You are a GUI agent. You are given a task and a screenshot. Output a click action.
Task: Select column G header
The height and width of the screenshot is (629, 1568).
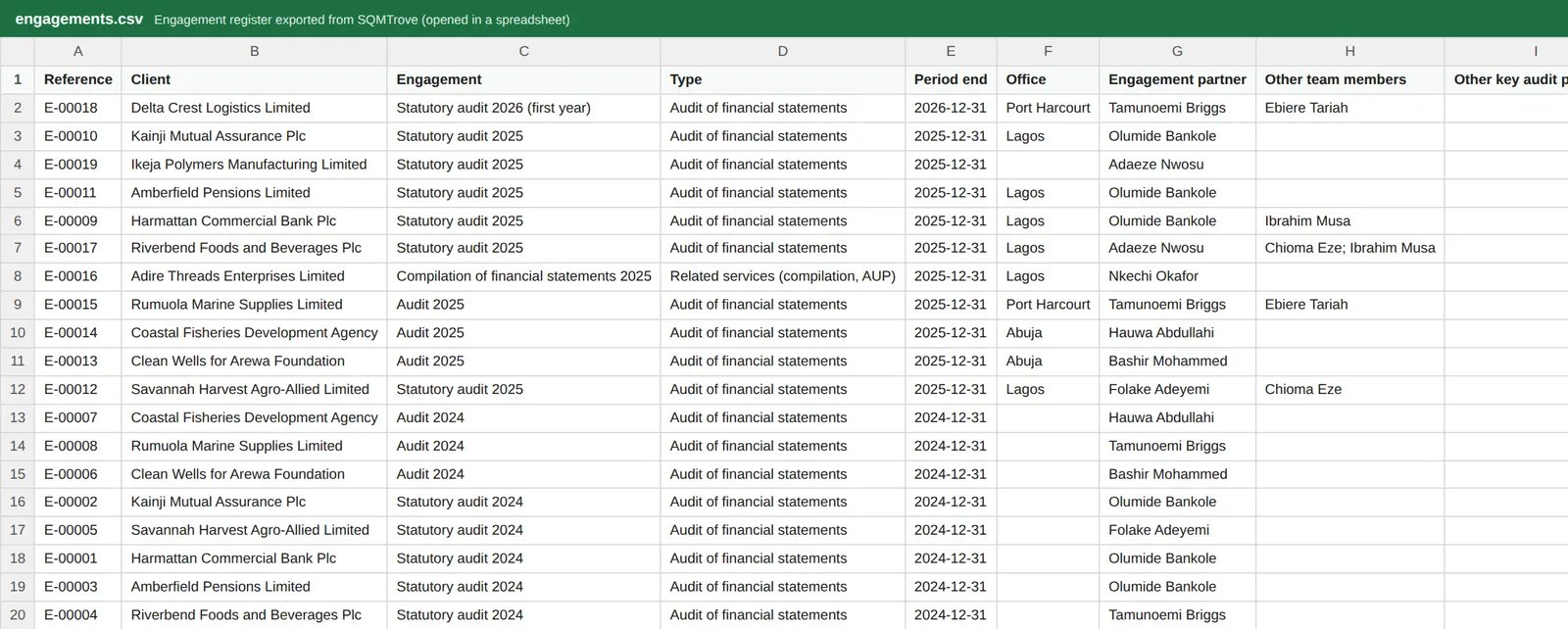pos(1177,51)
